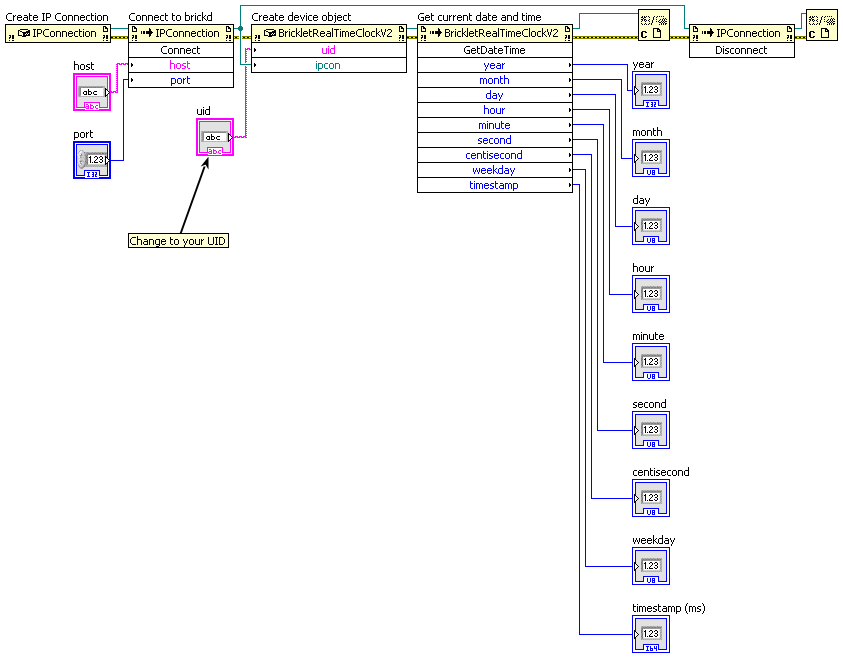Click the 'Create device object' comment label
Viewport: 843px width, 658px height.
click(x=301, y=17)
